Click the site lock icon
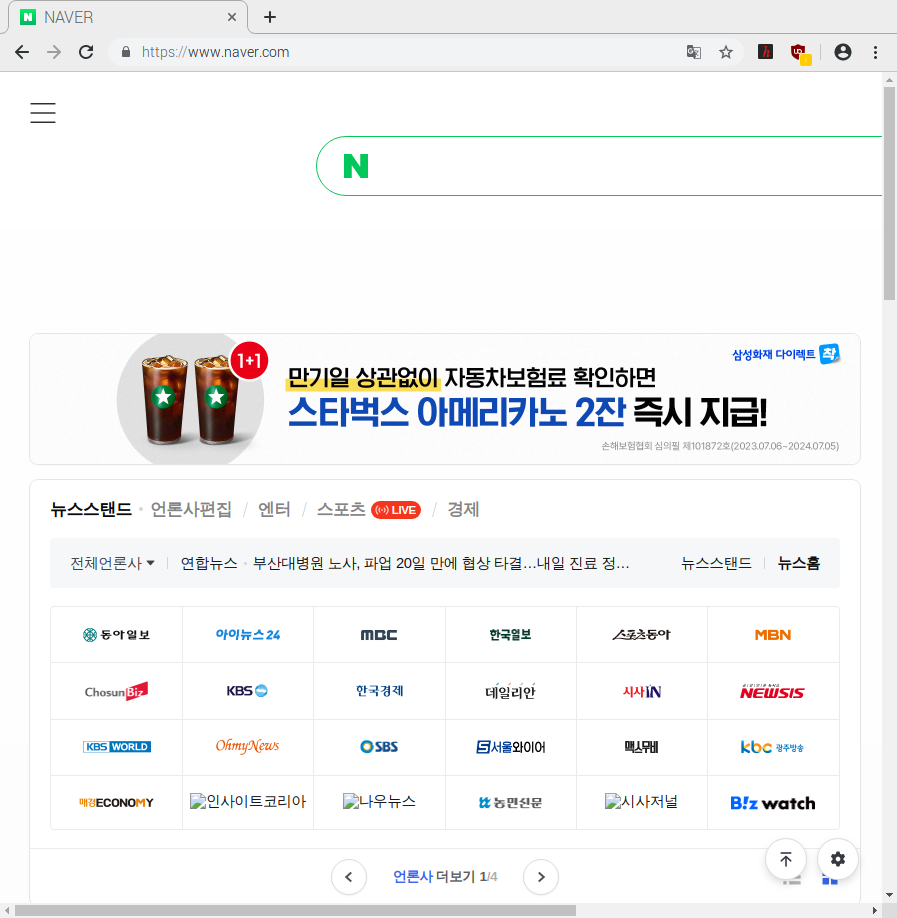 point(126,52)
